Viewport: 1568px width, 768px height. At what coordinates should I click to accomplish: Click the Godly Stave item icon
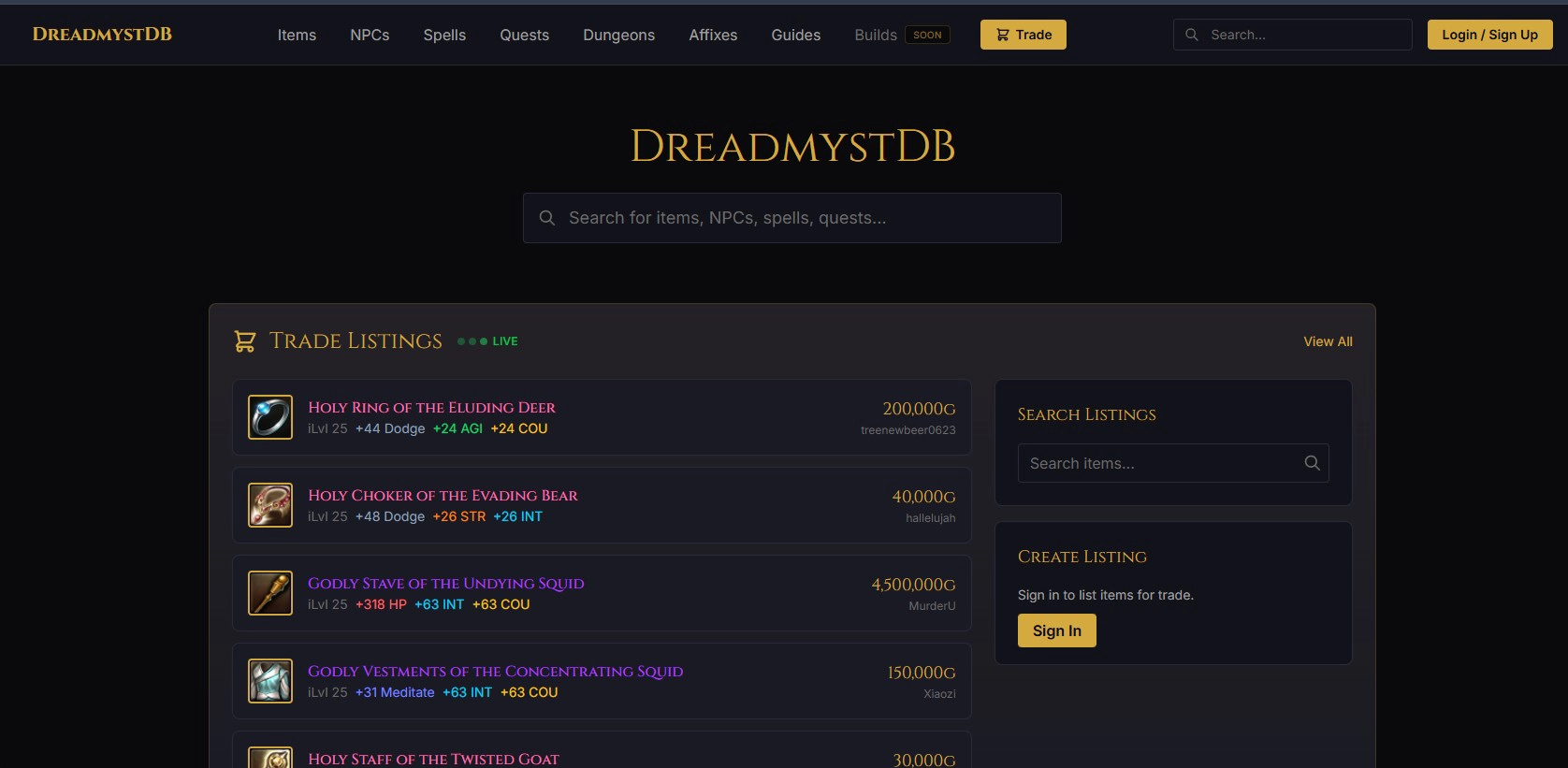coord(270,593)
